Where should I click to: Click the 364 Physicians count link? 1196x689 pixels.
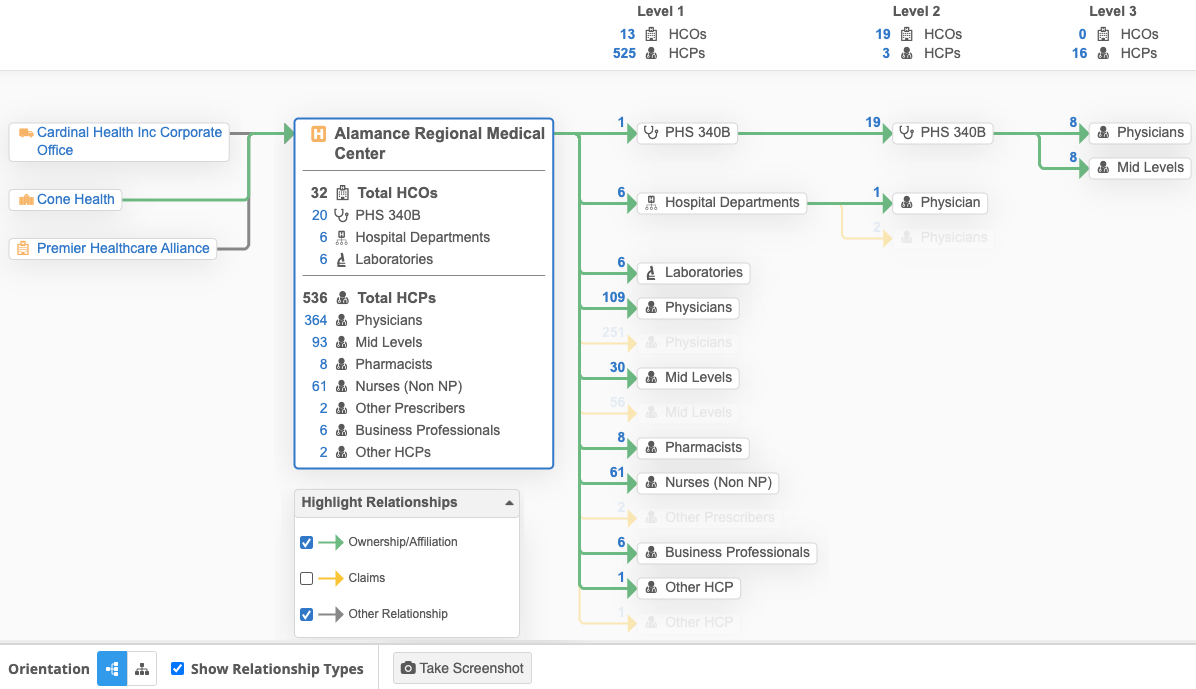[x=316, y=321]
